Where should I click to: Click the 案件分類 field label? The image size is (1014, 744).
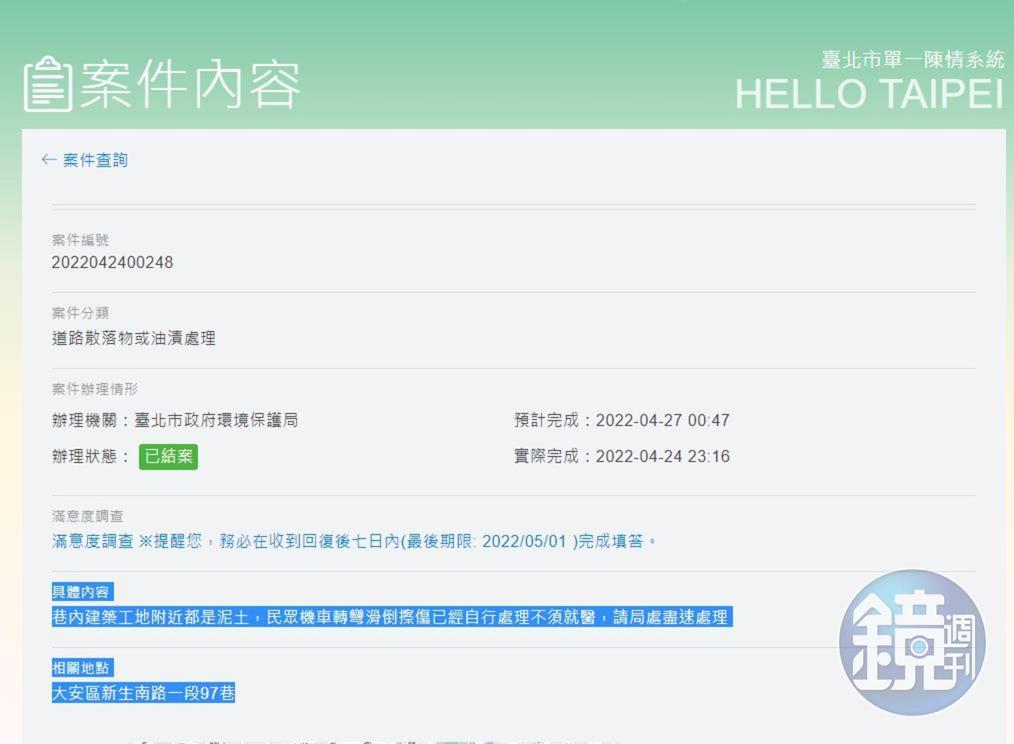[x=80, y=313]
